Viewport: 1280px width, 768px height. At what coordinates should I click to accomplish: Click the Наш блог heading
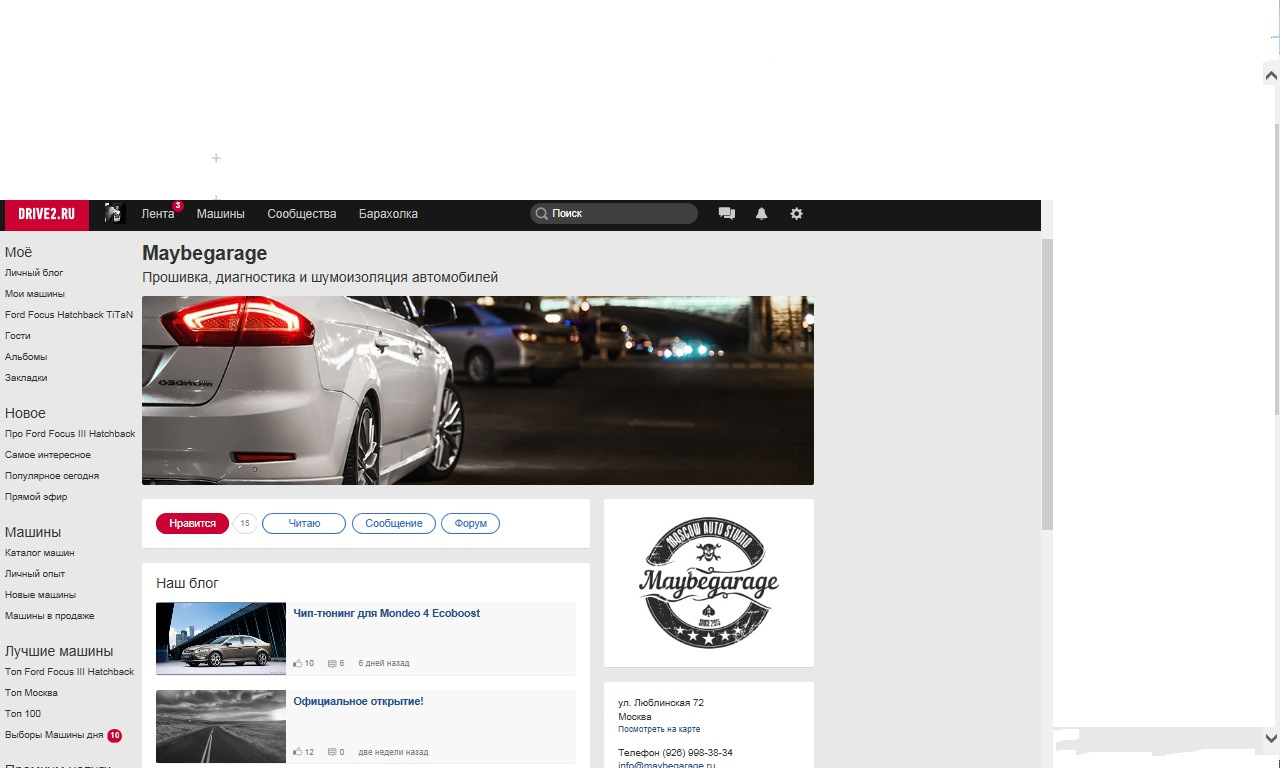tap(187, 583)
